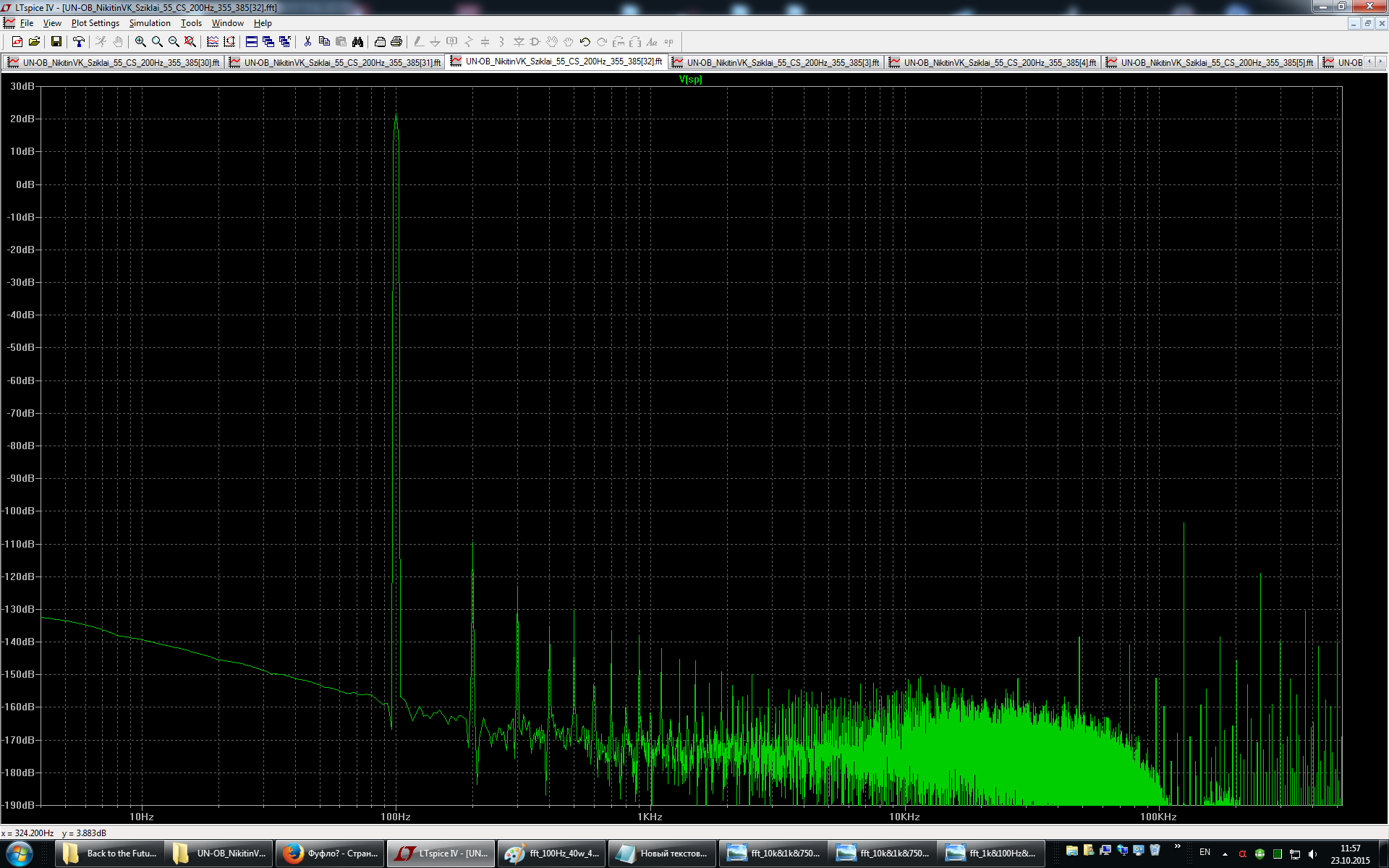Click the Autorange axes icon

[x=229, y=42]
